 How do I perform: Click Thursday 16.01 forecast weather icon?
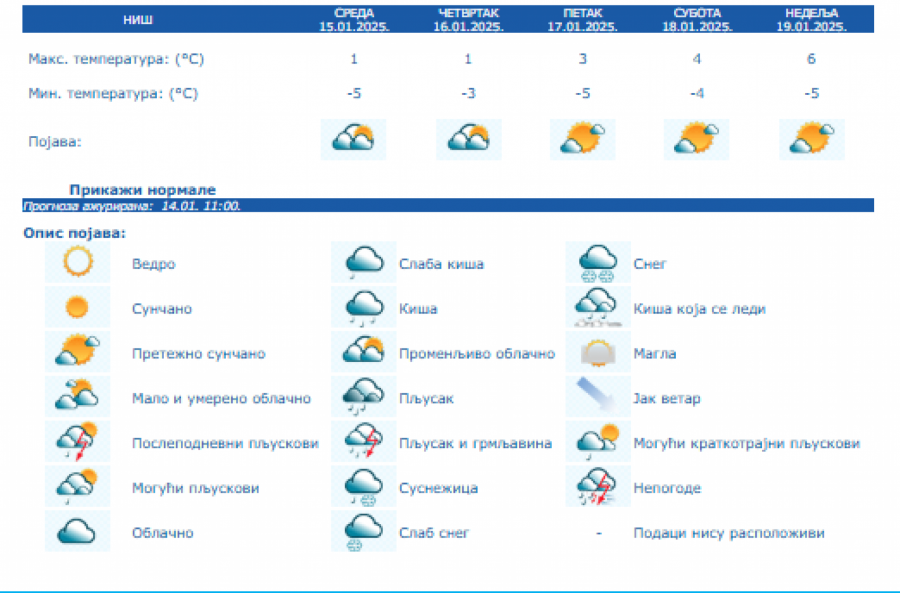click(x=469, y=139)
